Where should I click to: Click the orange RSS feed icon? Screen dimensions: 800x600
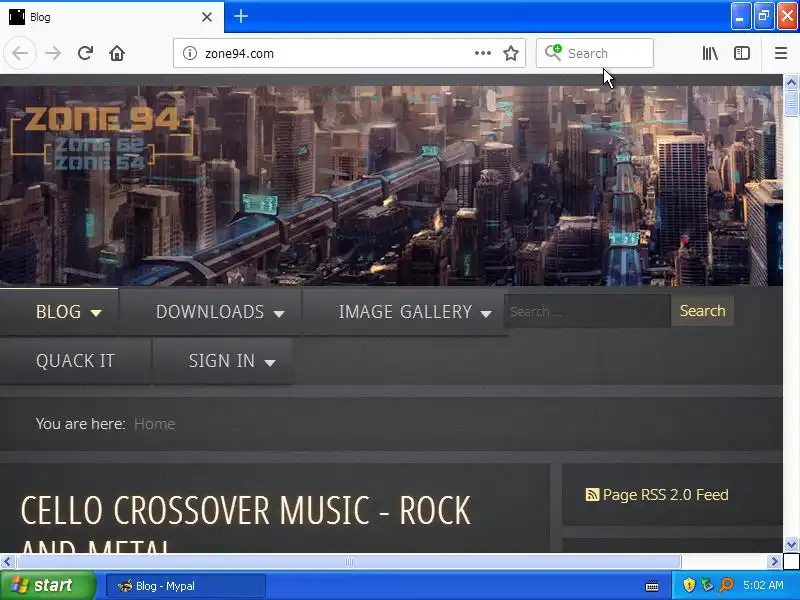pyautogui.click(x=592, y=494)
